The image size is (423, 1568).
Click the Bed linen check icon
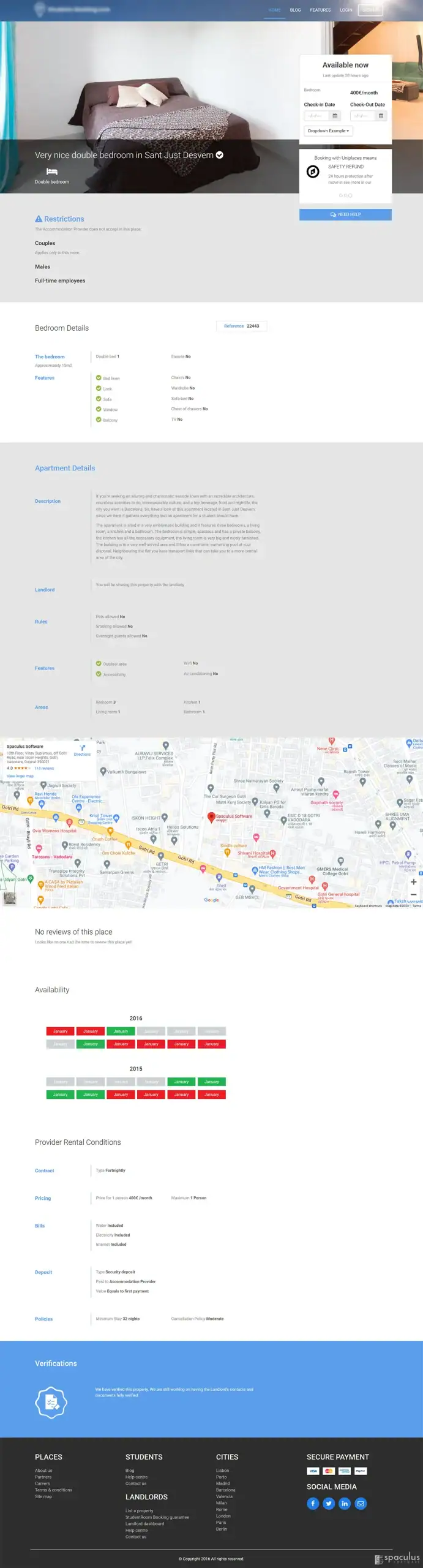click(99, 378)
